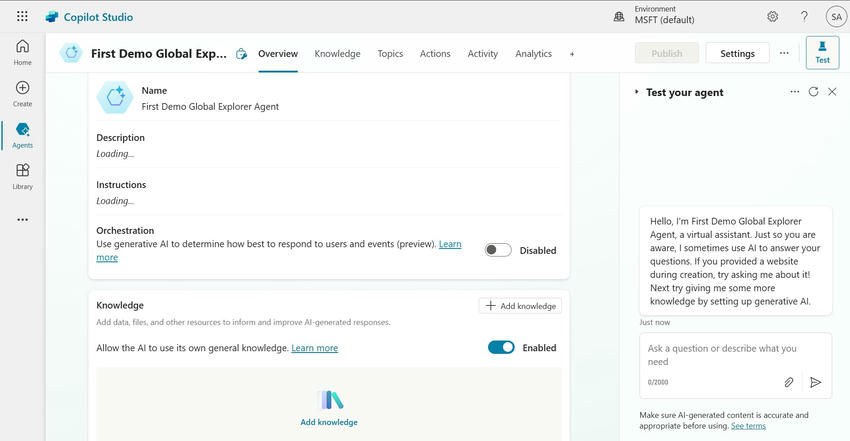
Task: Close the Test your agent panel
Action: point(832,92)
